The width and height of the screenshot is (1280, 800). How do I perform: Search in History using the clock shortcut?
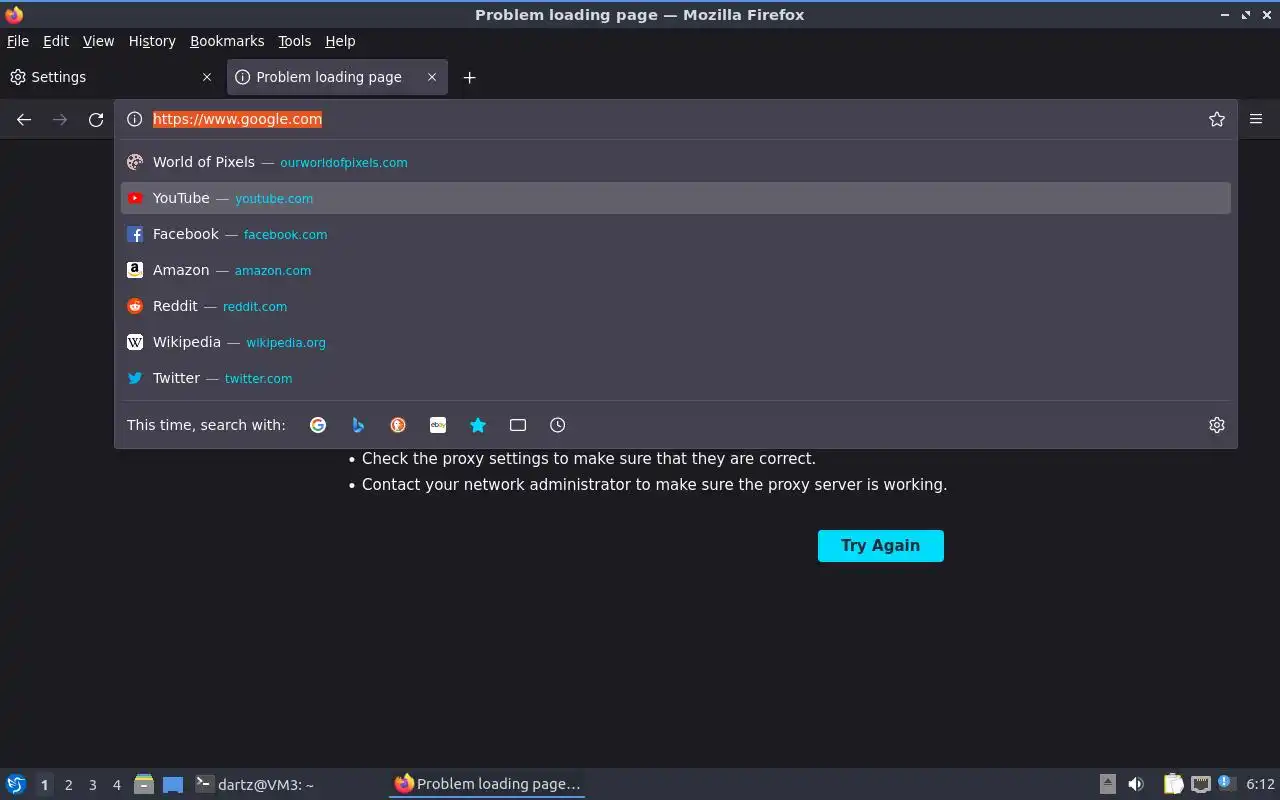point(558,425)
